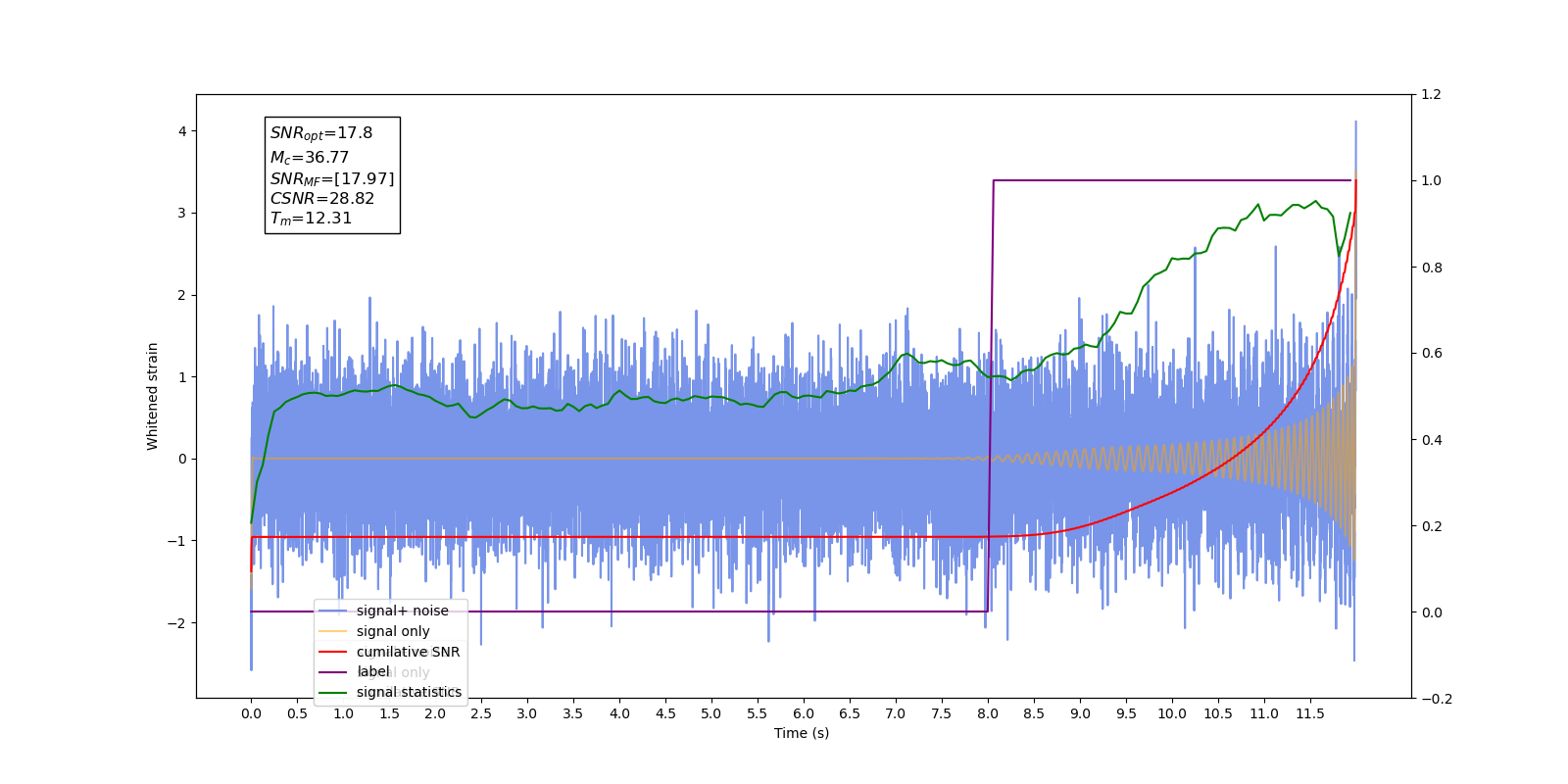Viewport: 1568px width, 784px height.
Task: Click the orange line sample for signal only
Action: (x=333, y=631)
